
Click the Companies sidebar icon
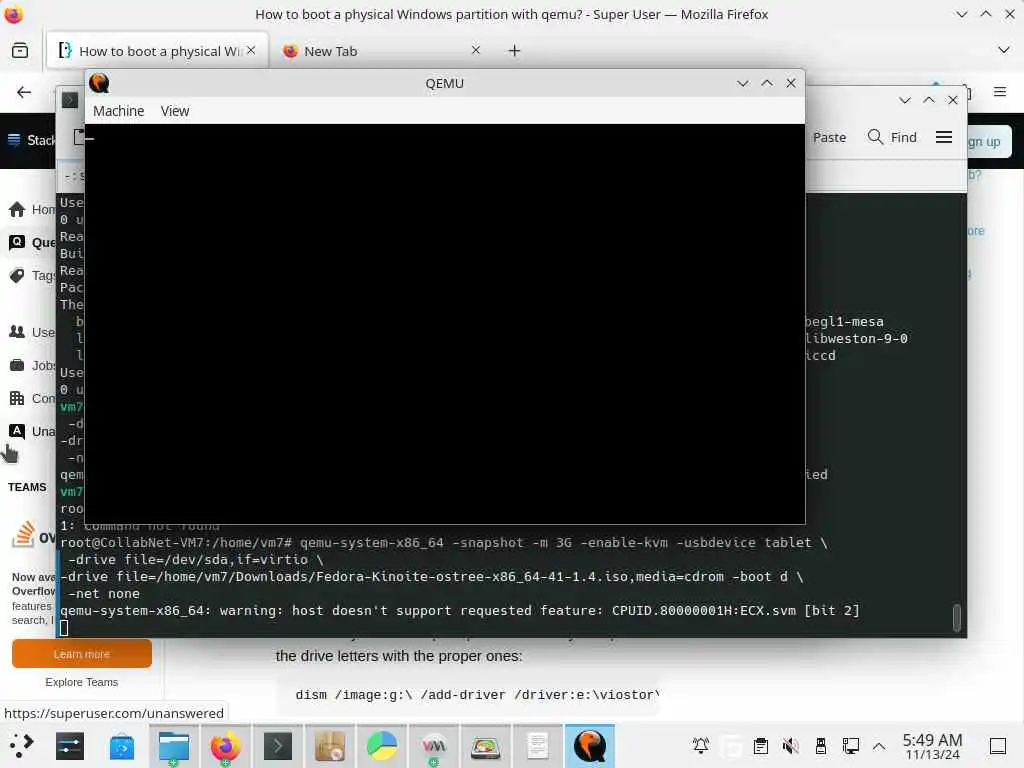[17, 398]
